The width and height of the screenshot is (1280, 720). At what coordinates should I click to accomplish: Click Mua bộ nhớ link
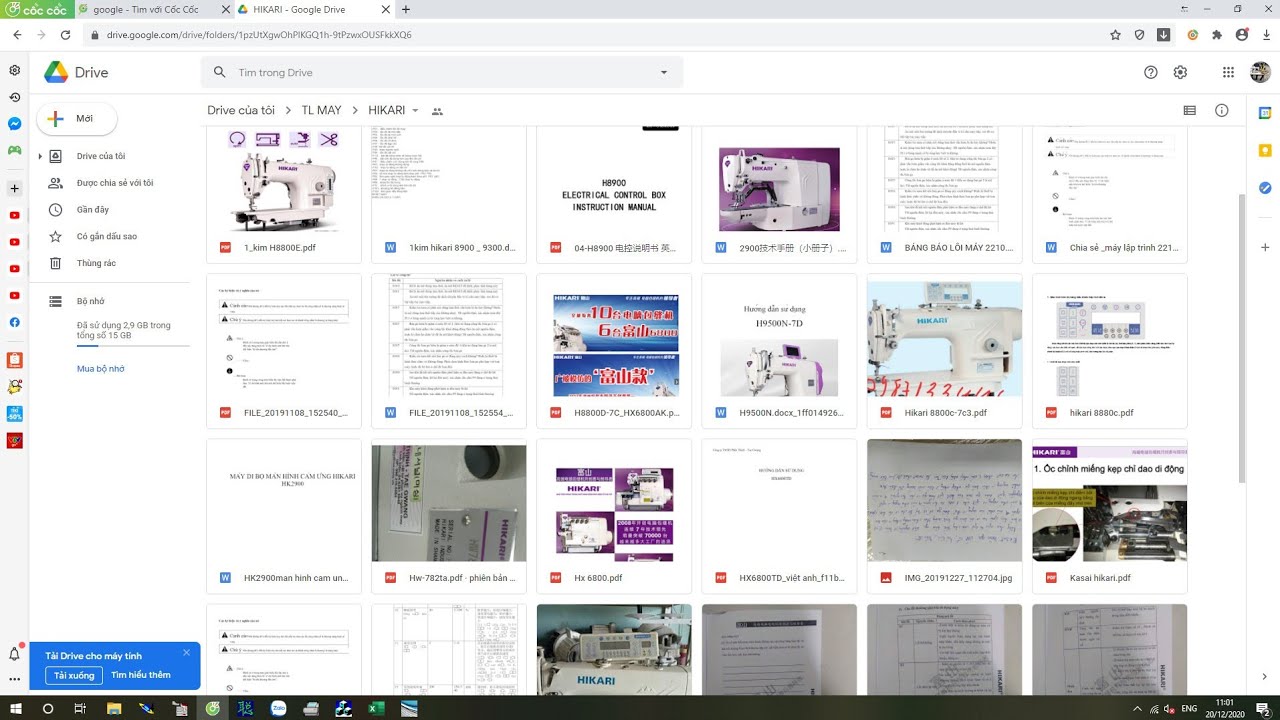101,369
